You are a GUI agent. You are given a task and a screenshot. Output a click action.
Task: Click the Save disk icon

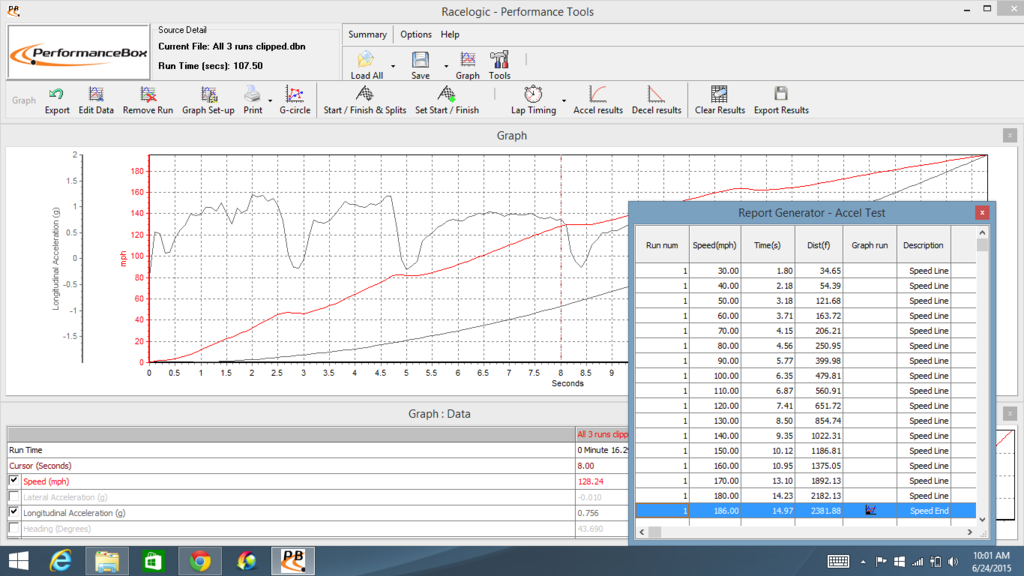(420, 60)
